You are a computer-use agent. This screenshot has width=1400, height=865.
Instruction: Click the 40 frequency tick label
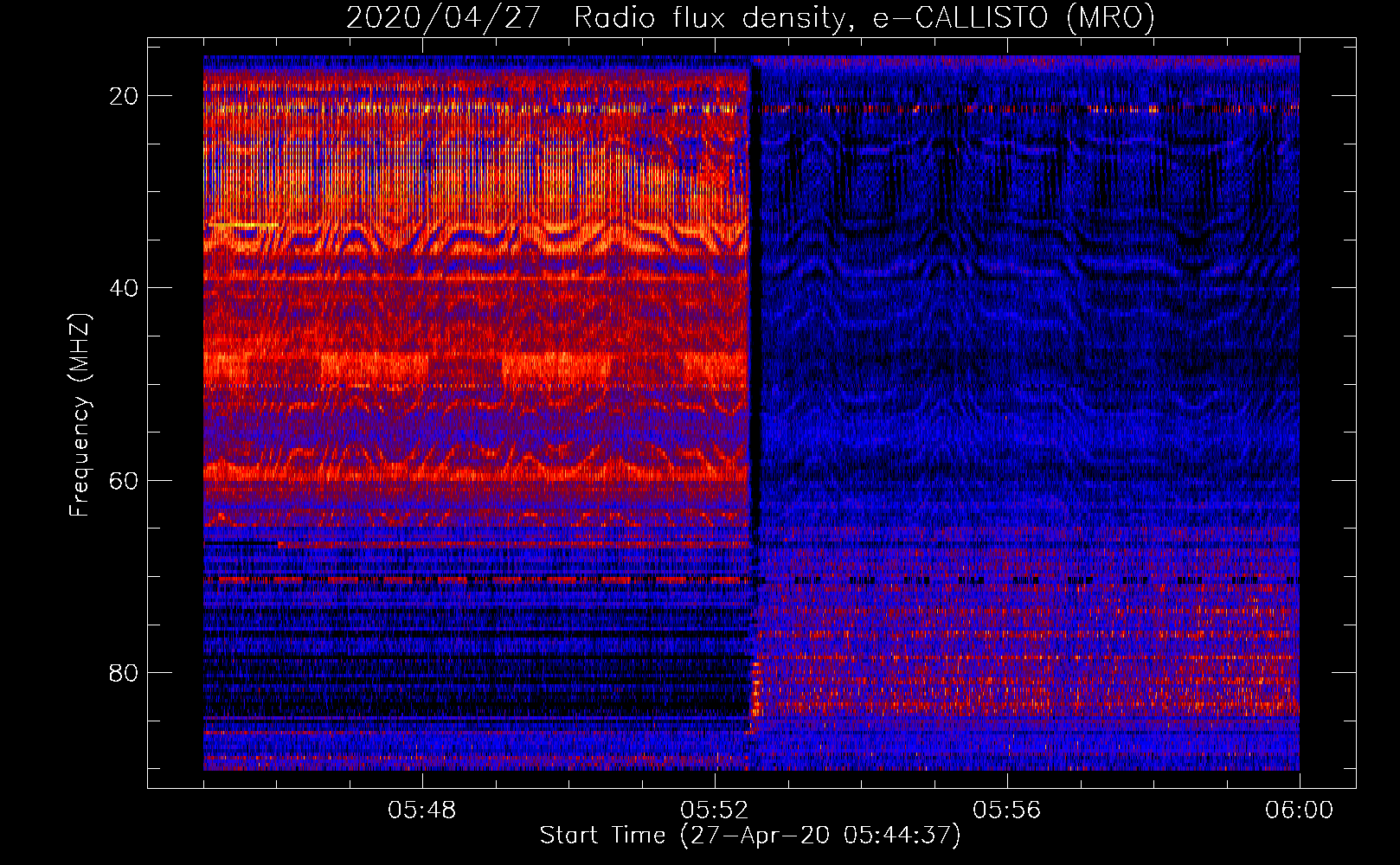pos(125,288)
